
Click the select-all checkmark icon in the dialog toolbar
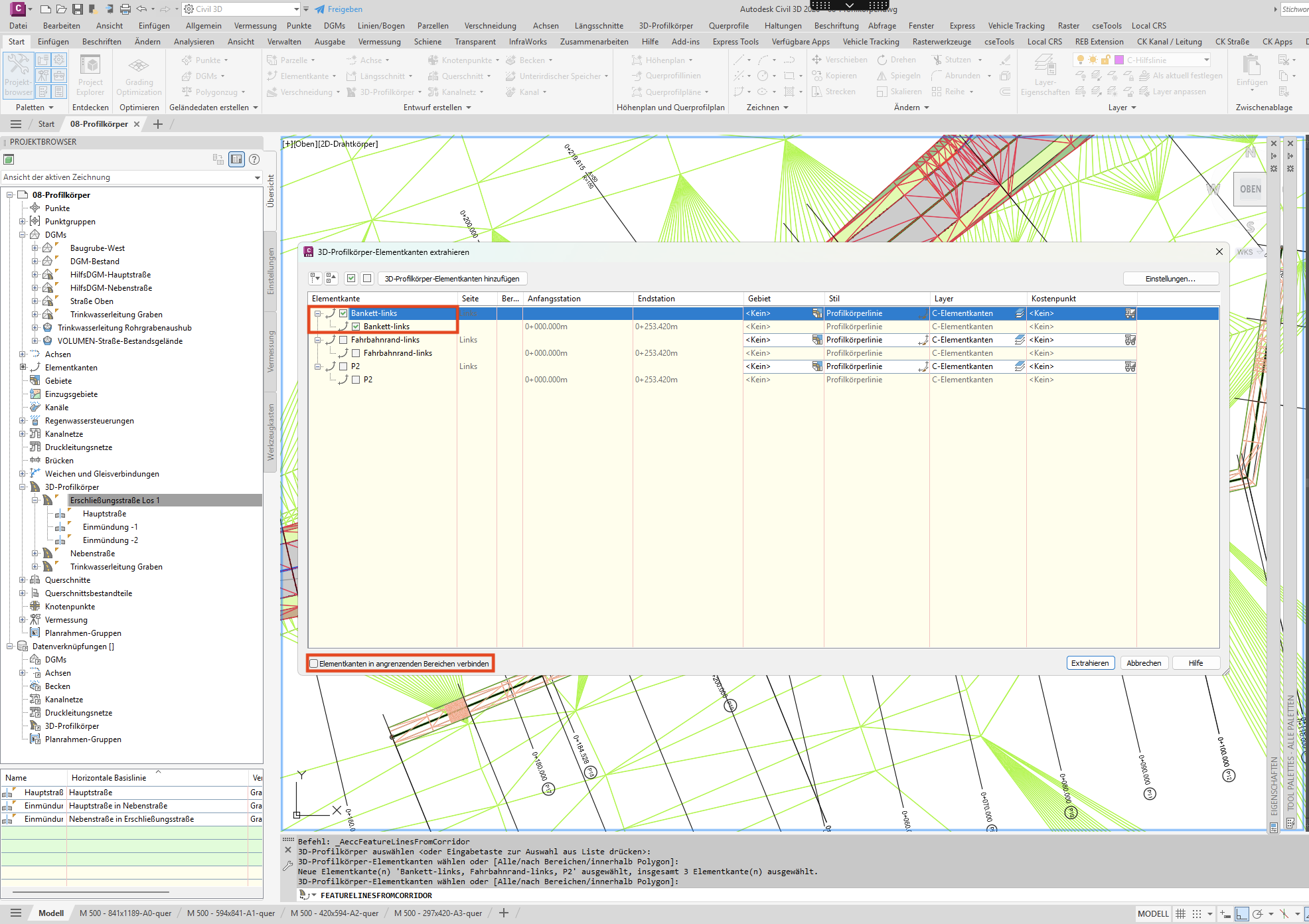coord(351,279)
